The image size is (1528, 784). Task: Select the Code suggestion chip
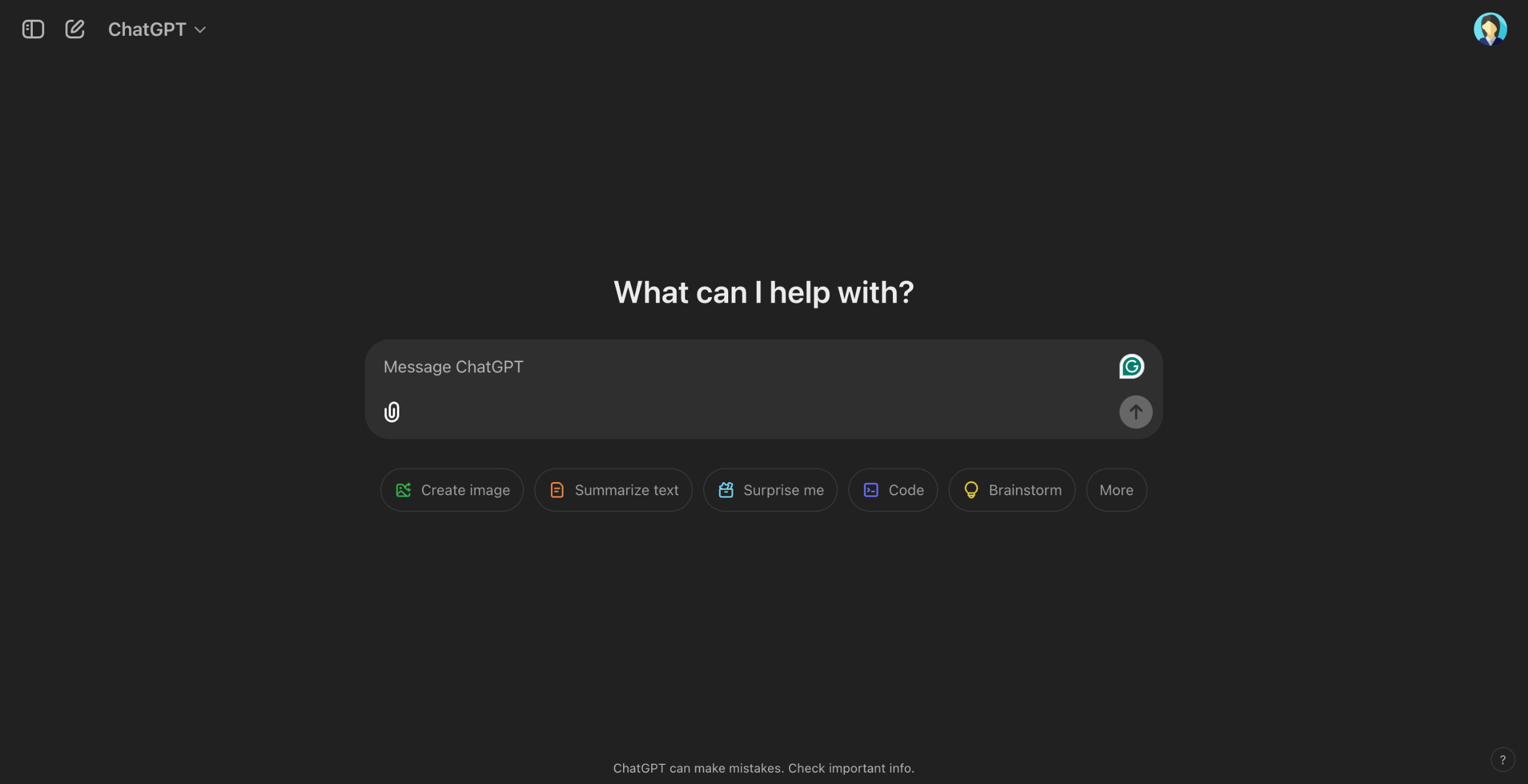(x=893, y=490)
